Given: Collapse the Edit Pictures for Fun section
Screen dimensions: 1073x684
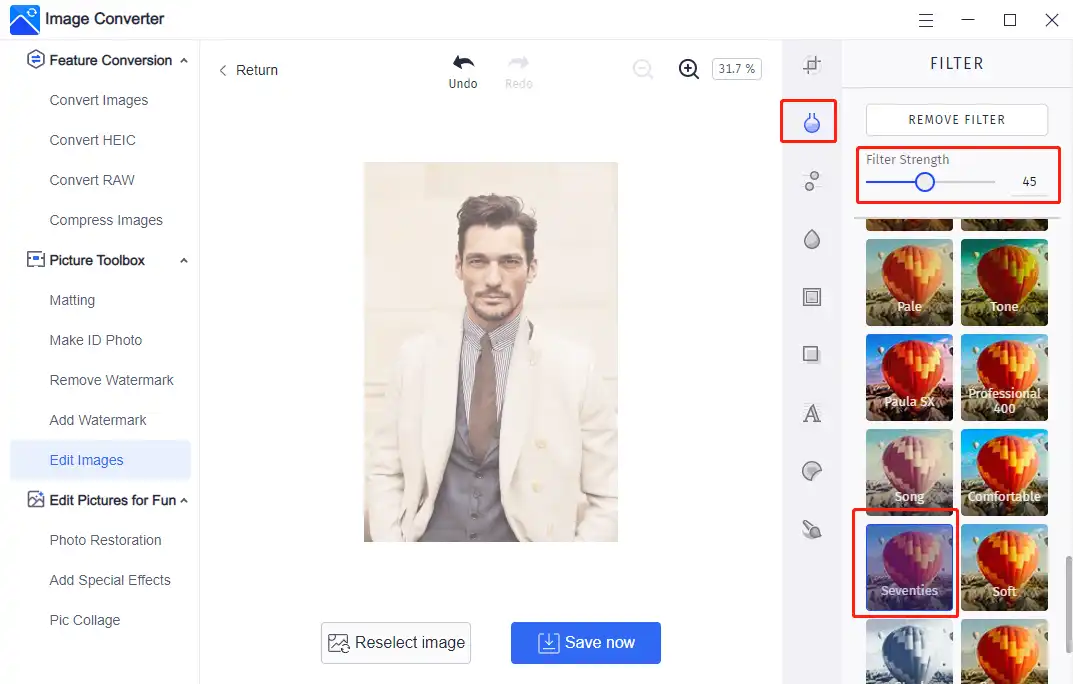Looking at the screenshot, I should (183, 501).
